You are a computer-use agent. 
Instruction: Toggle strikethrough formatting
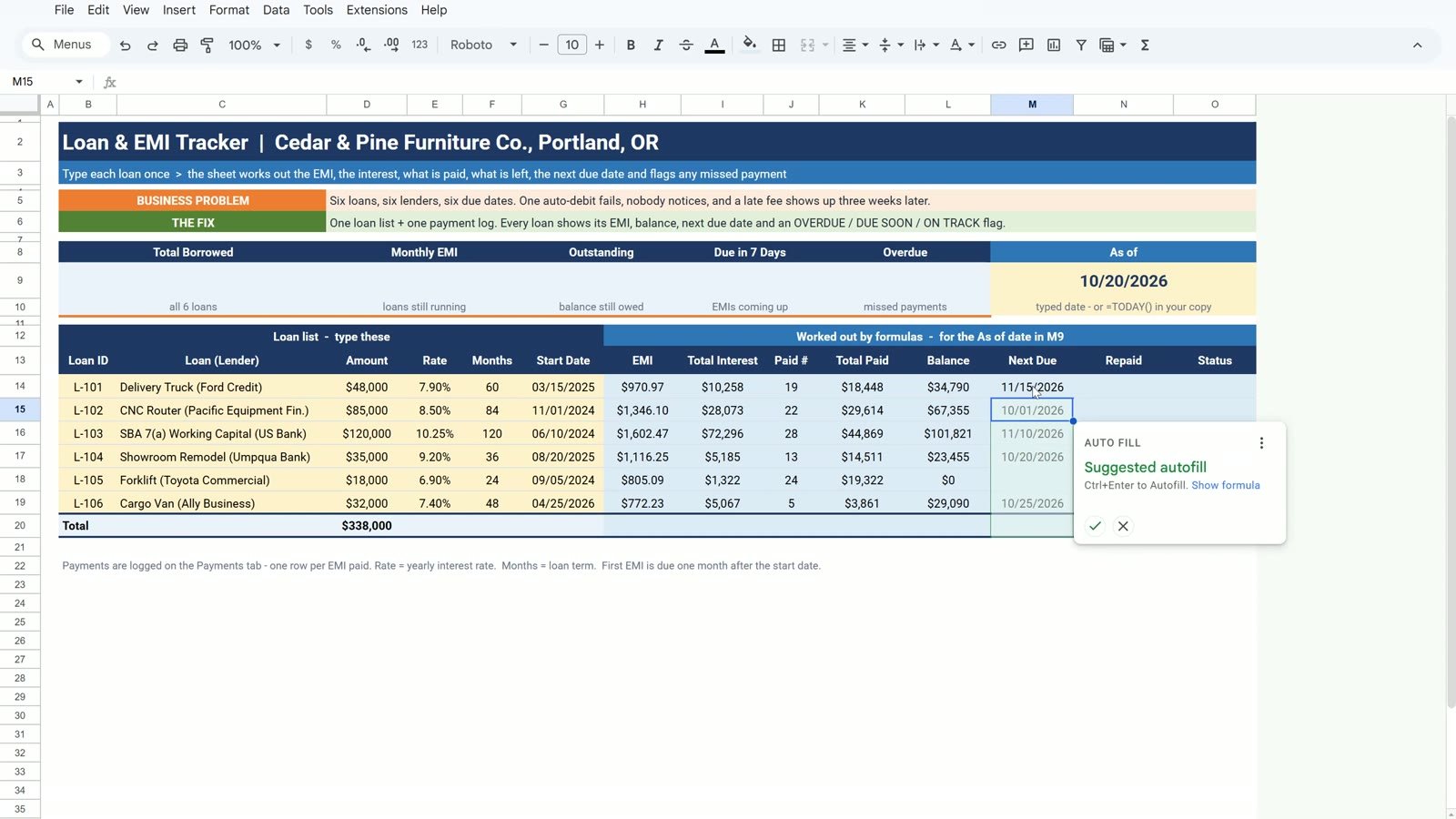pos(686,45)
